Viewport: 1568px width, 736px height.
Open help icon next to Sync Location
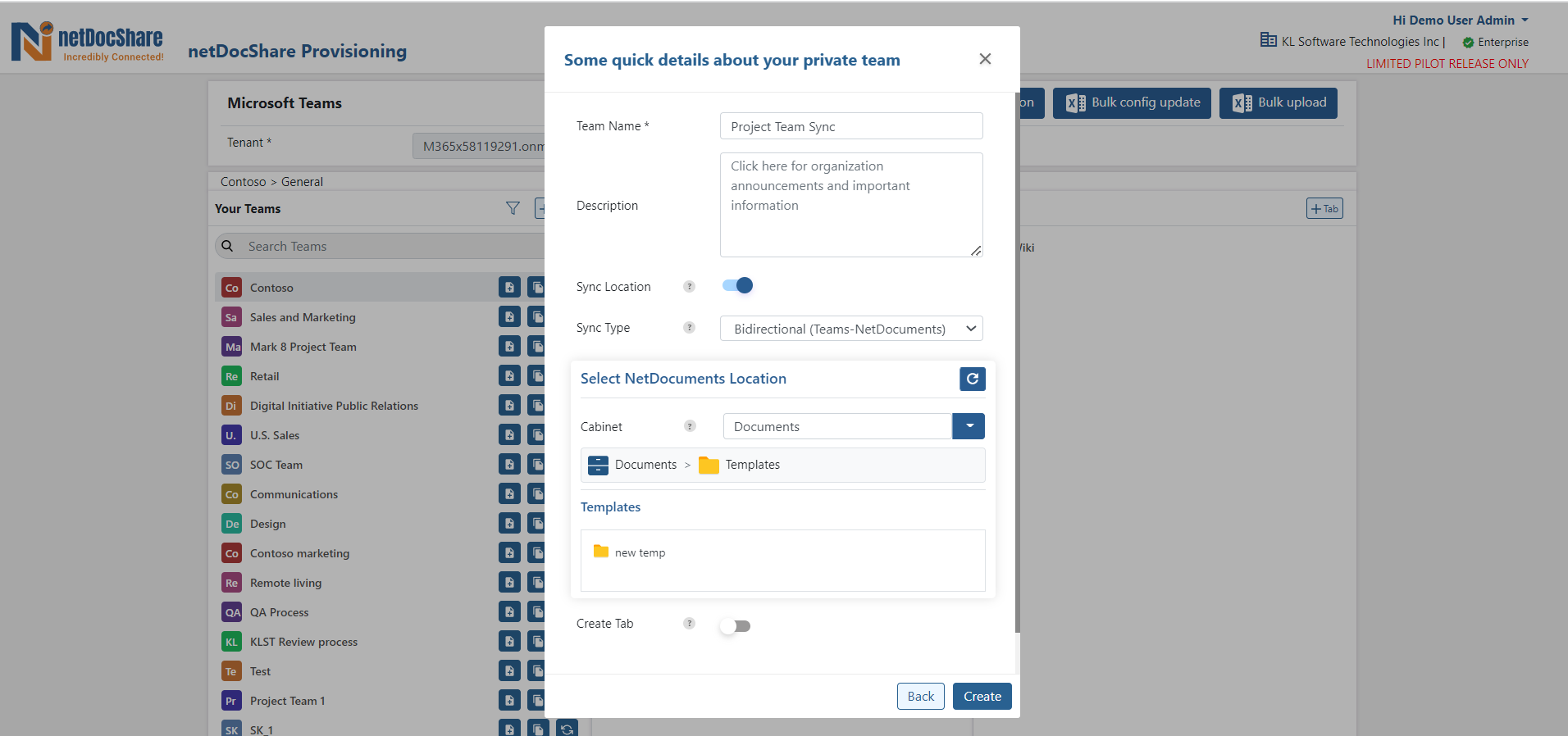click(689, 286)
